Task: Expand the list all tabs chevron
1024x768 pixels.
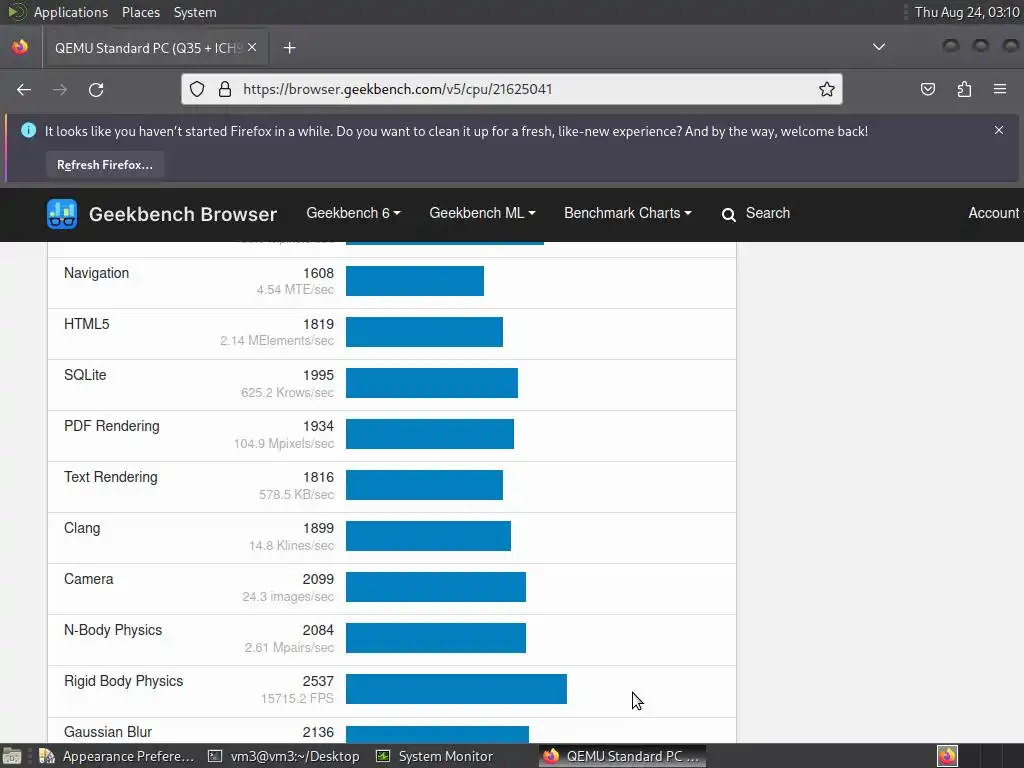Action: 879,47
